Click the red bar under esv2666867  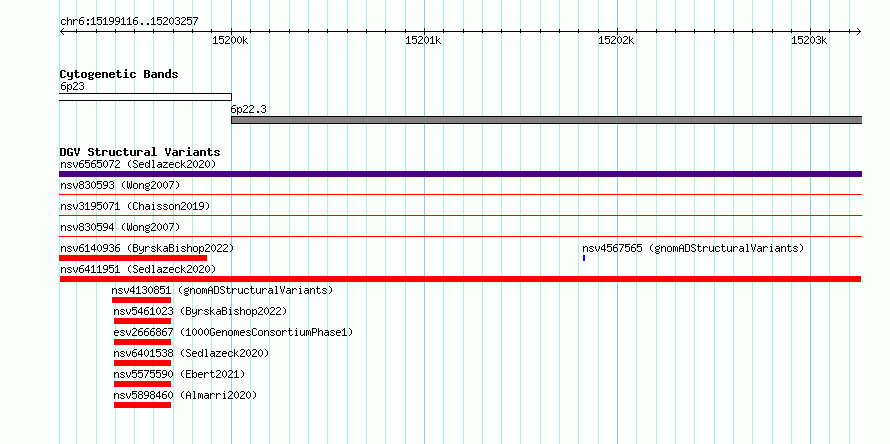click(x=142, y=342)
